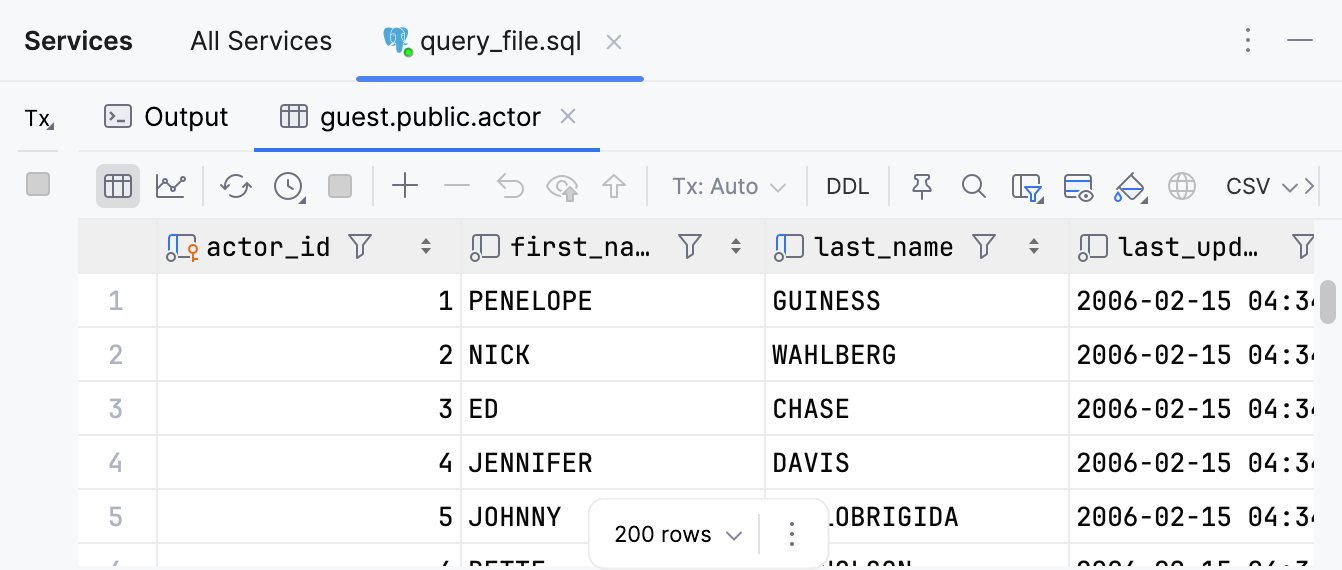Add a new row with plus icon

[404, 186]
